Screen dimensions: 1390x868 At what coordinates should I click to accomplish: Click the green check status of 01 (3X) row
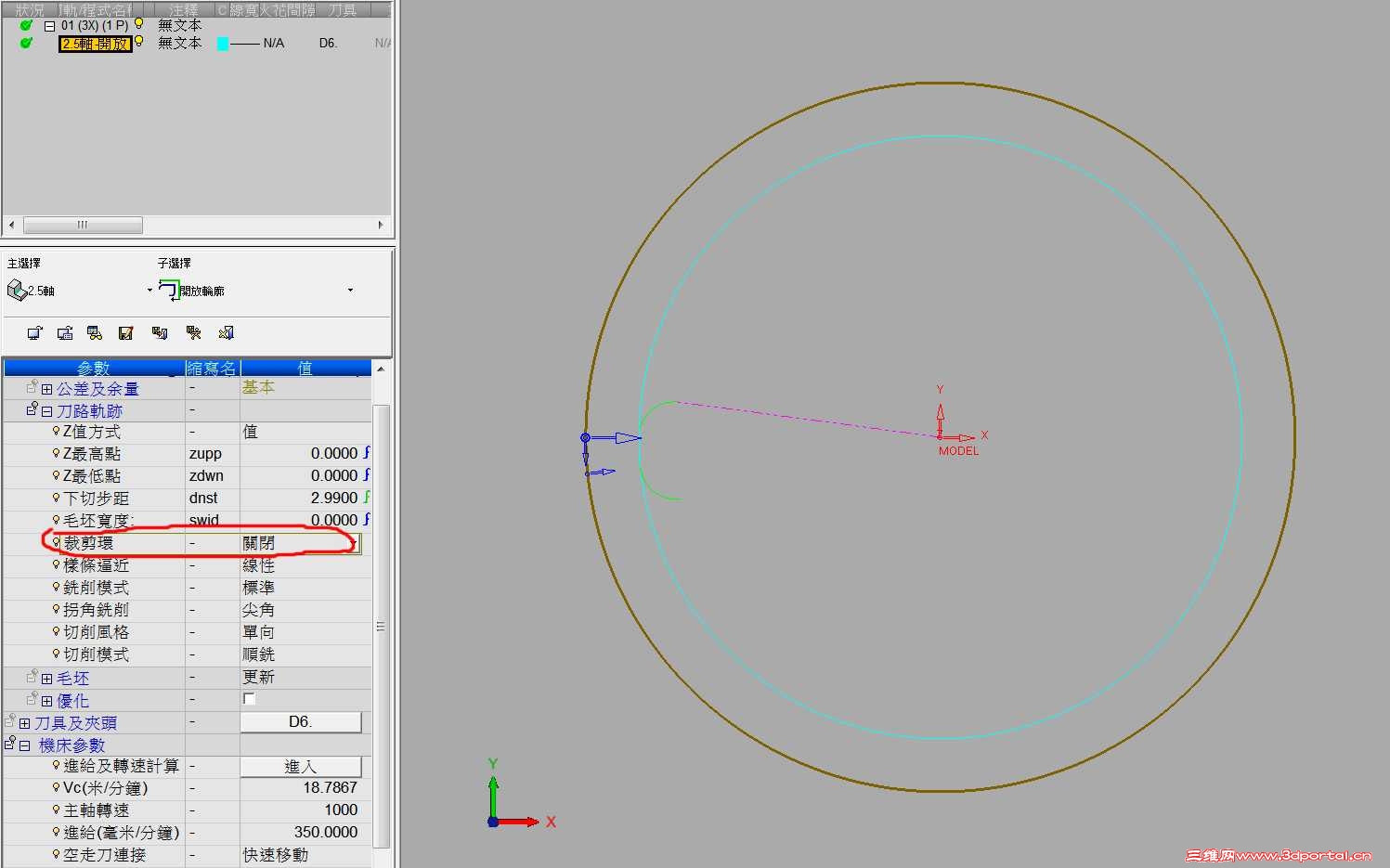click(26, 25)
